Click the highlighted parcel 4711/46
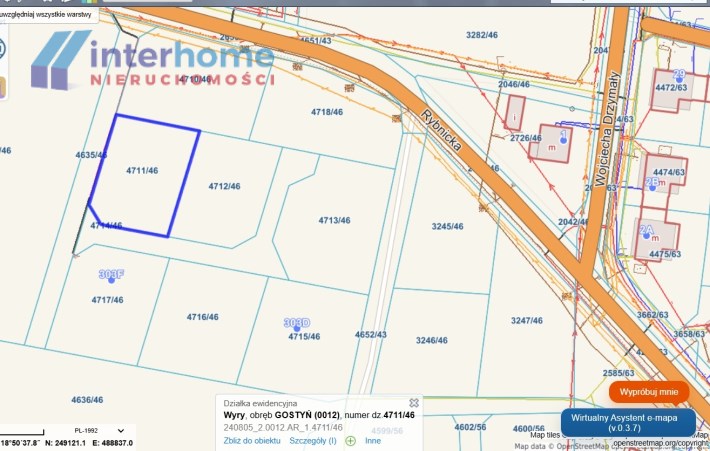The height and width of the screenshot is (451, 710). (x=142, y=172)
